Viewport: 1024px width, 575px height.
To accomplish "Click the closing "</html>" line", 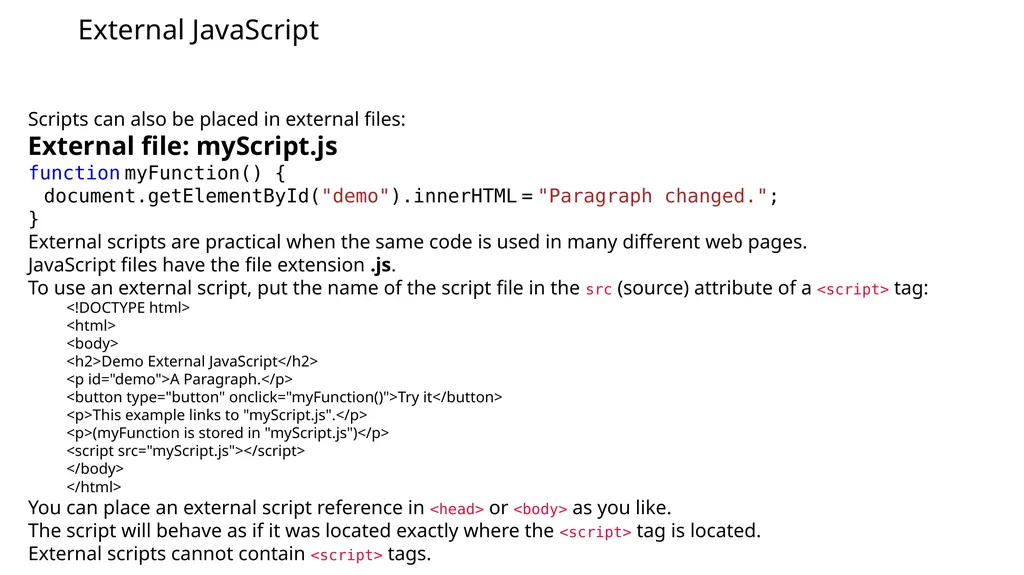I will coord(93,487).
